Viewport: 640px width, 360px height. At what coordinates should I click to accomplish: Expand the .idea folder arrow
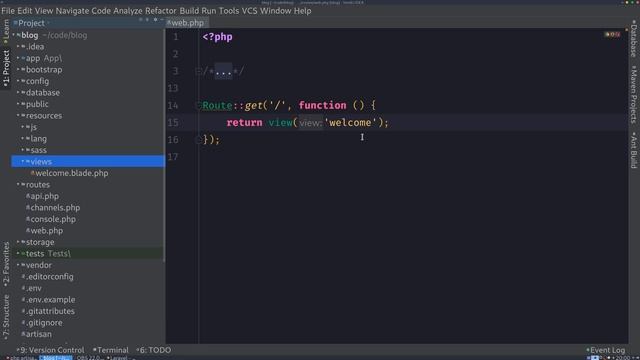coord(18,47)
